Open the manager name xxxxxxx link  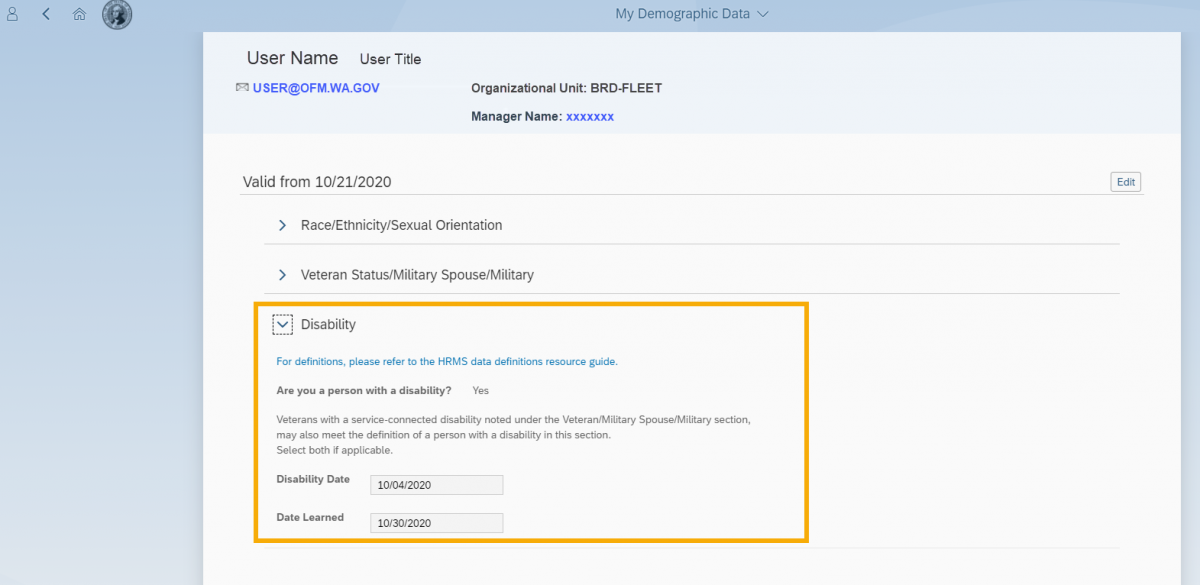coord(589,117)
